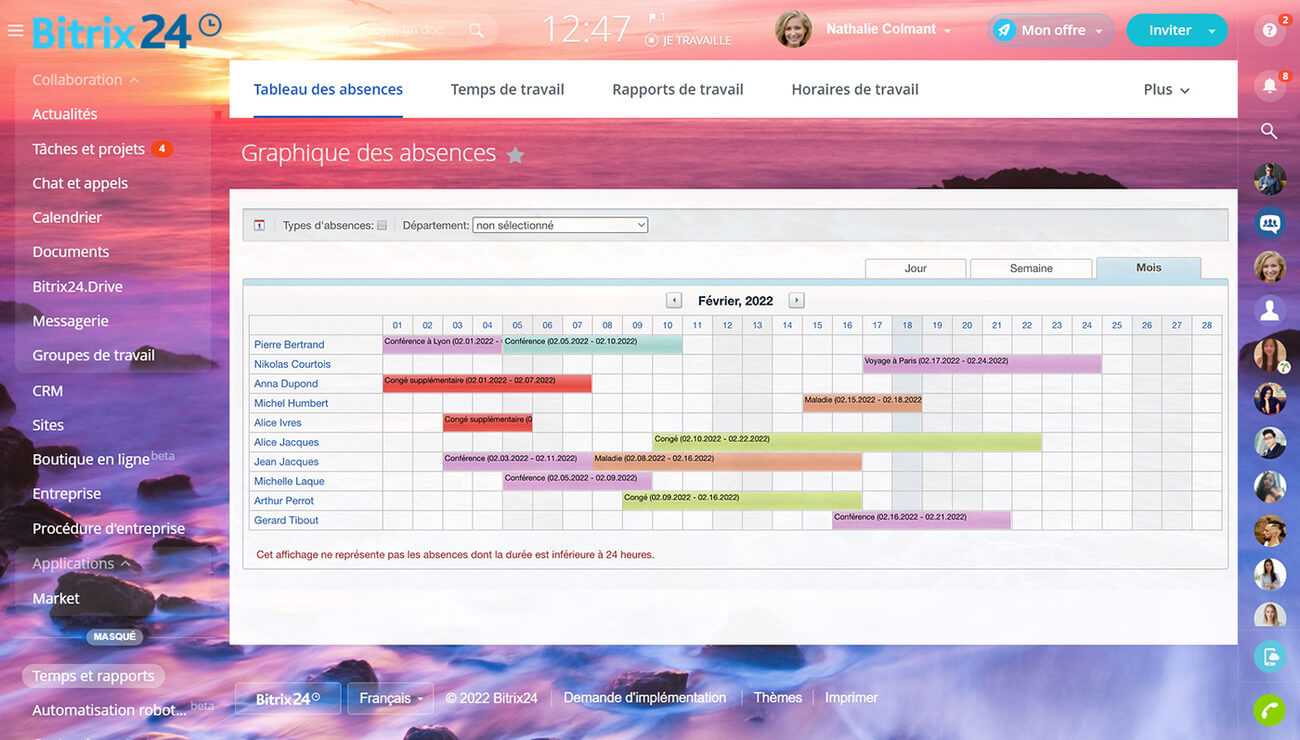Open the Département dropdown
This screenshot has height=740, width=1300.
coord(560,226)
